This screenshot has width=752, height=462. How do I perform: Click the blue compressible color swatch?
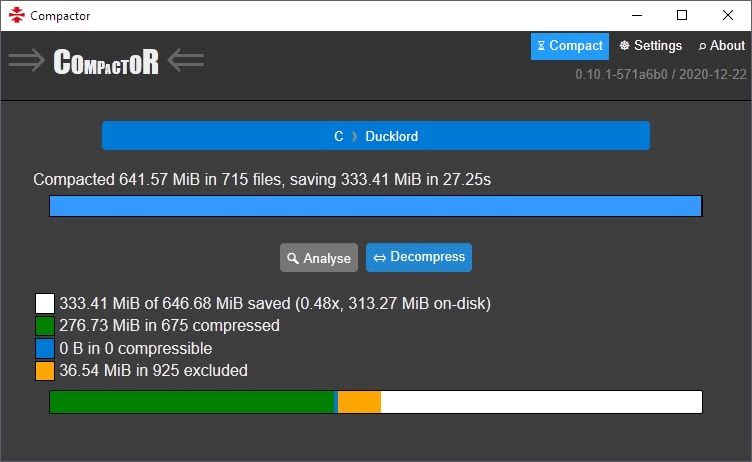pyautogui.click(x=45, y=348)
